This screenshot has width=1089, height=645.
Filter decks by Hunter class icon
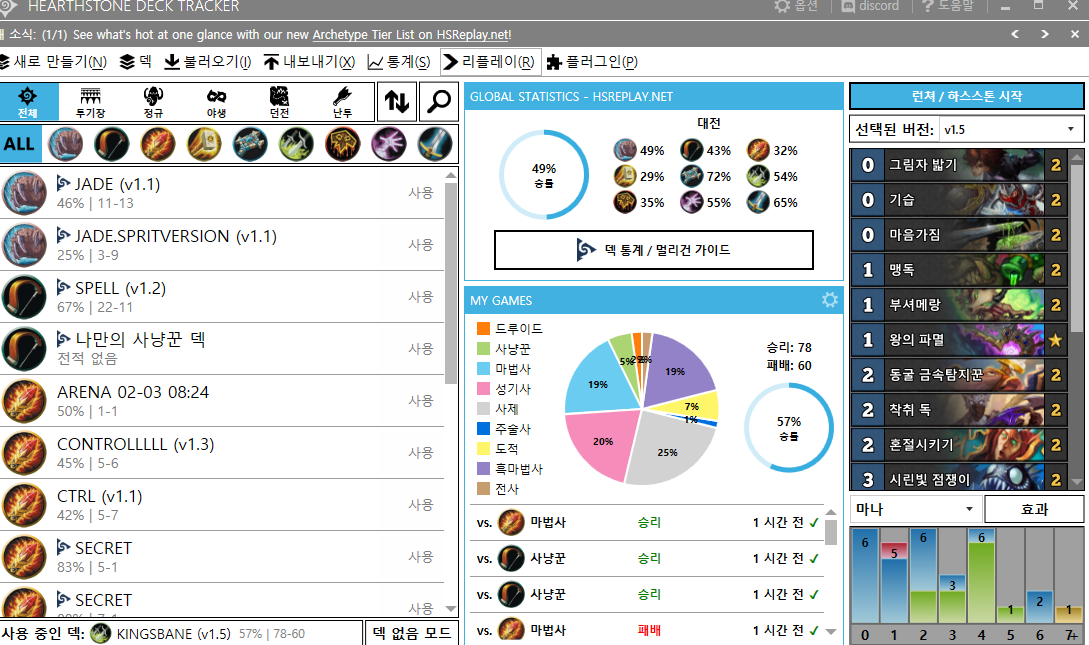[x=111, y=144]
